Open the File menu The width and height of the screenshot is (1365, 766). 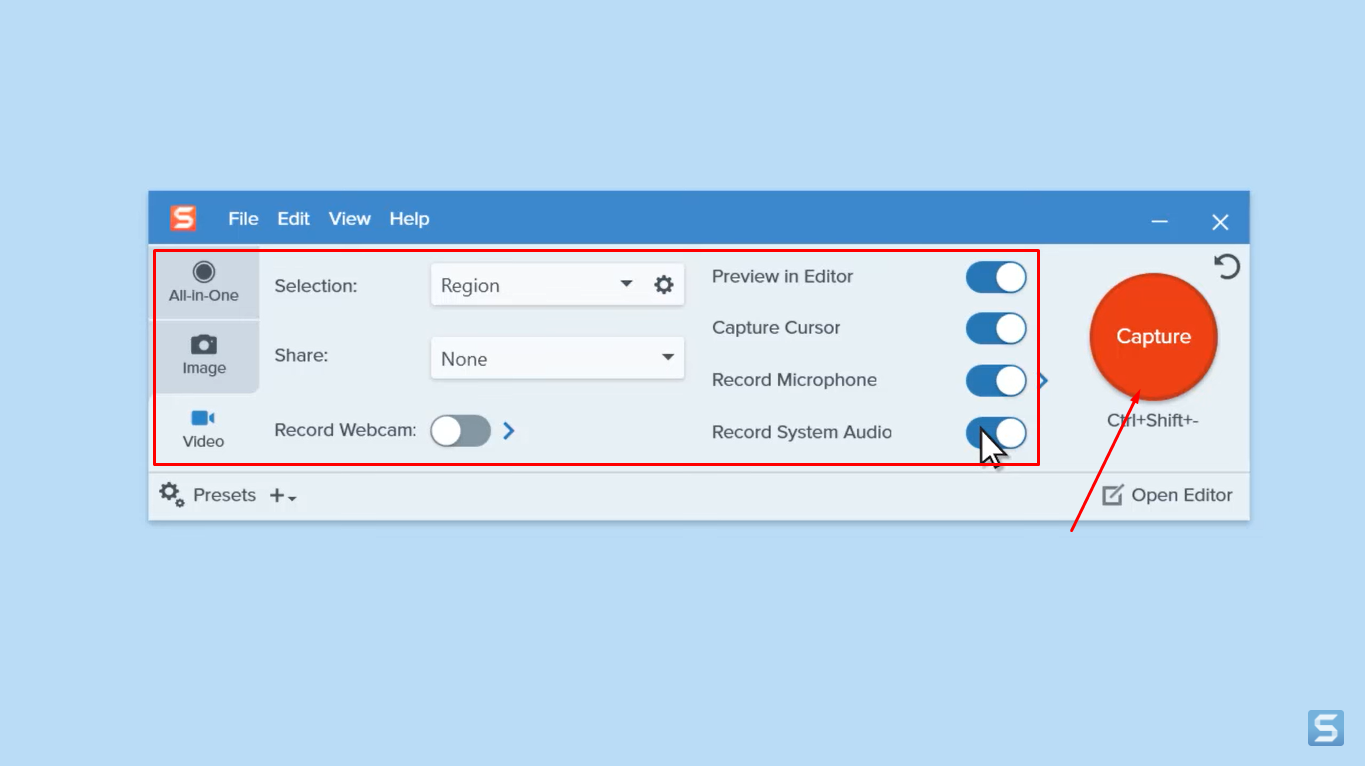243,218
